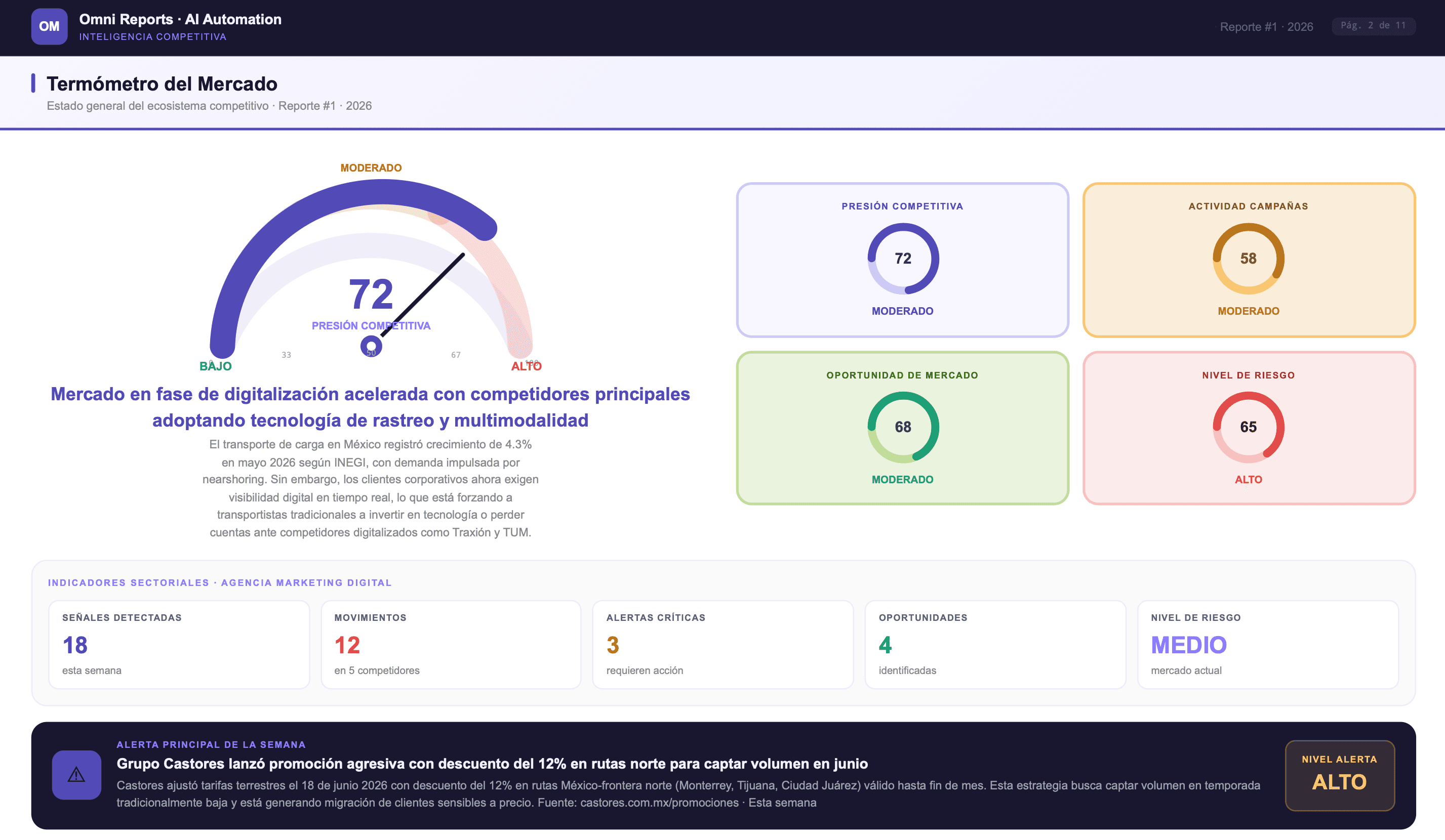Click the gauge needle pivot circle
The width and height of the screenshot is (1445, 840).
point(371,346)
